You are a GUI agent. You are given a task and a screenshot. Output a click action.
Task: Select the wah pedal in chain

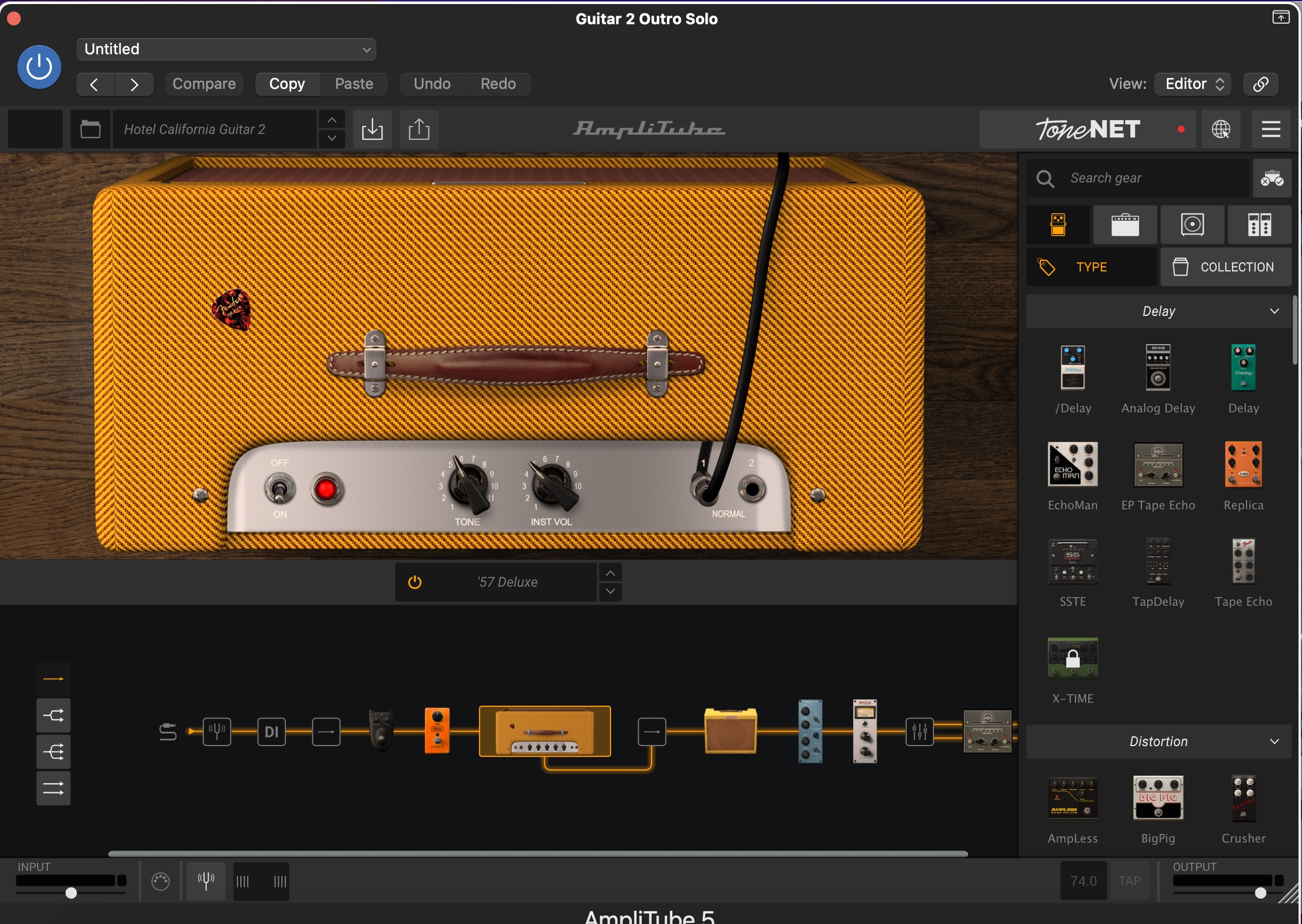click(x=381, y=730)
